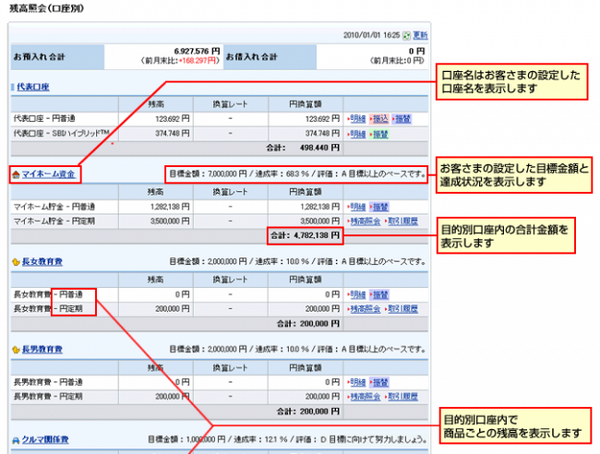Click the お借入れ合計 label

251,57
